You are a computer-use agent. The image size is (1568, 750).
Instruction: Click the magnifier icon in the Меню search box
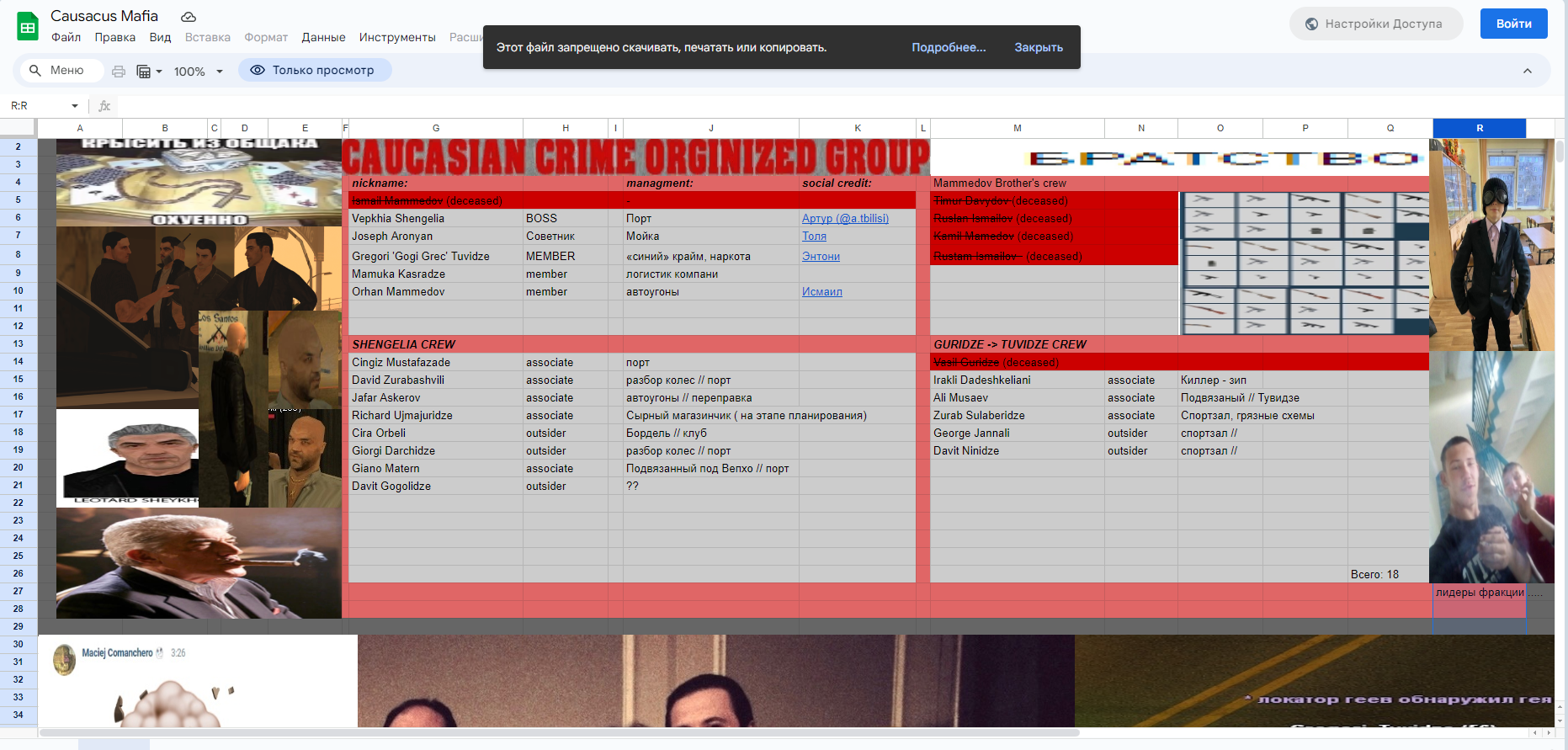(x=35, y=71)
